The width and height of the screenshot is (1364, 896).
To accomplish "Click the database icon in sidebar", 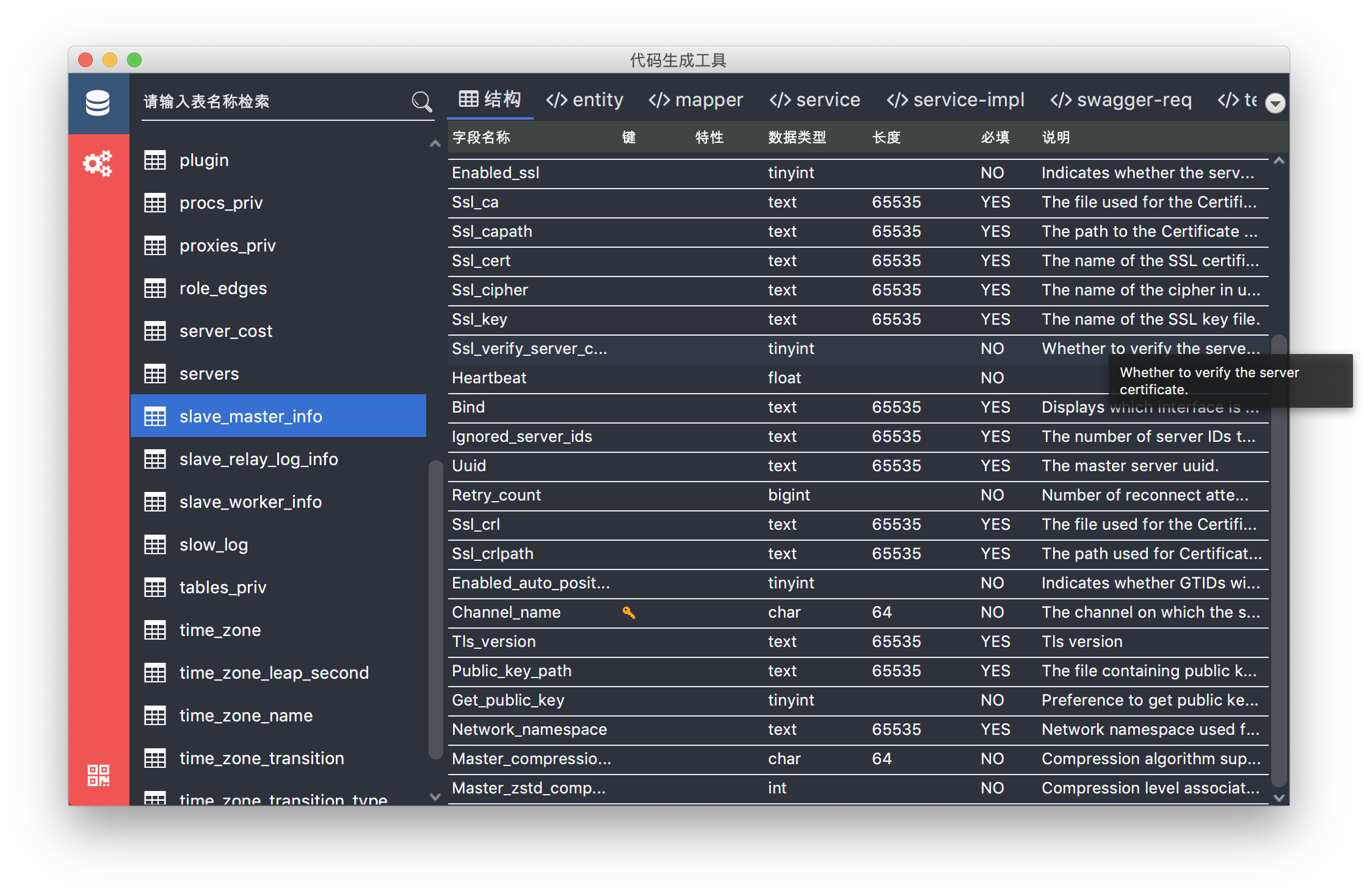I will pyautogui.click(x=98, y=103).
